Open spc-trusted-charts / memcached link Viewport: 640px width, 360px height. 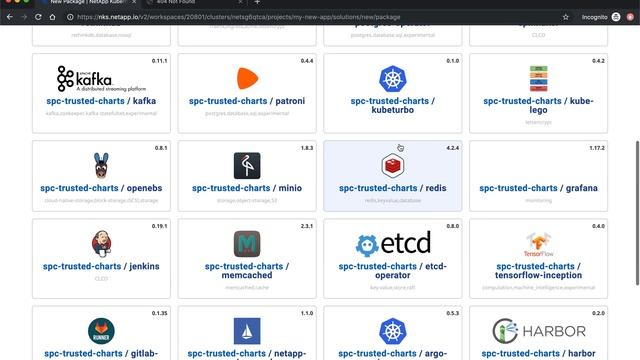click(x=247, y=271)
